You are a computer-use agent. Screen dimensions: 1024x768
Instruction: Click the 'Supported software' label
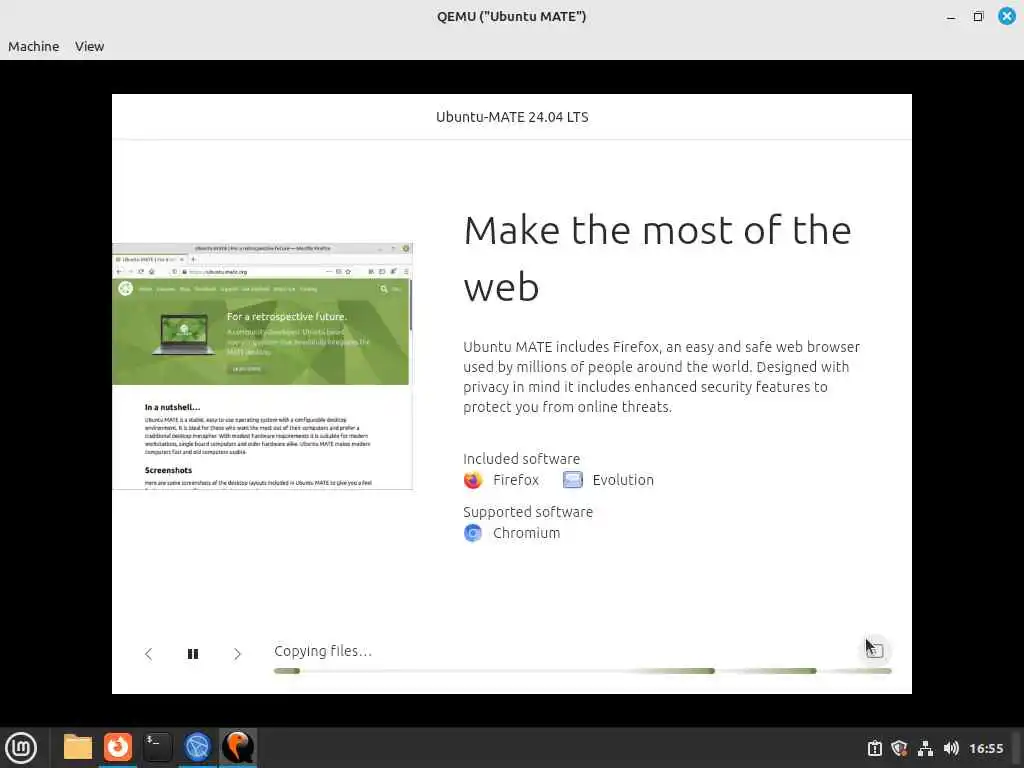click(528, 512)
